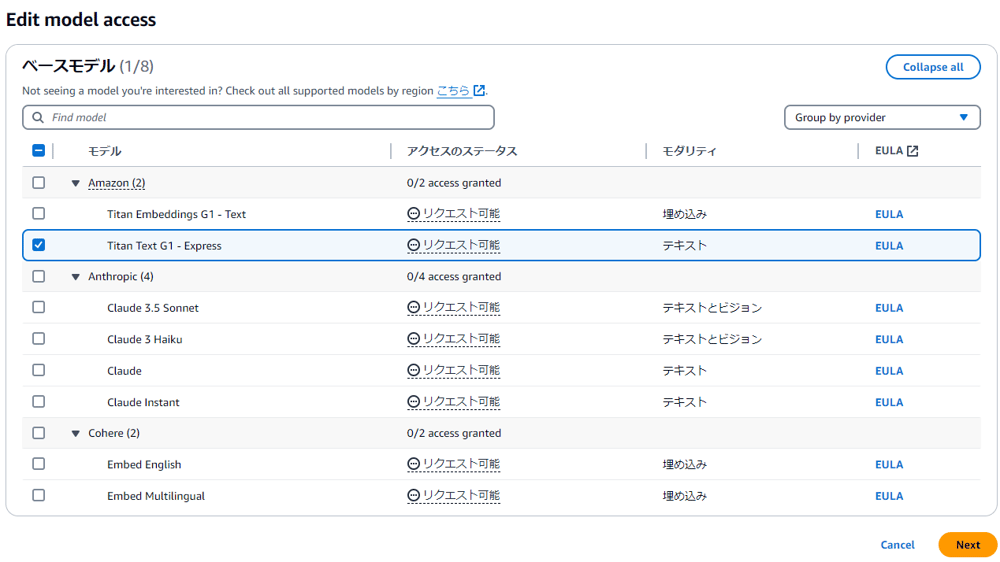The image size is (1000, 562).
Task: Click the search magnifier icon in Find model
Action: pyautogui.click(x=38, y=117)
